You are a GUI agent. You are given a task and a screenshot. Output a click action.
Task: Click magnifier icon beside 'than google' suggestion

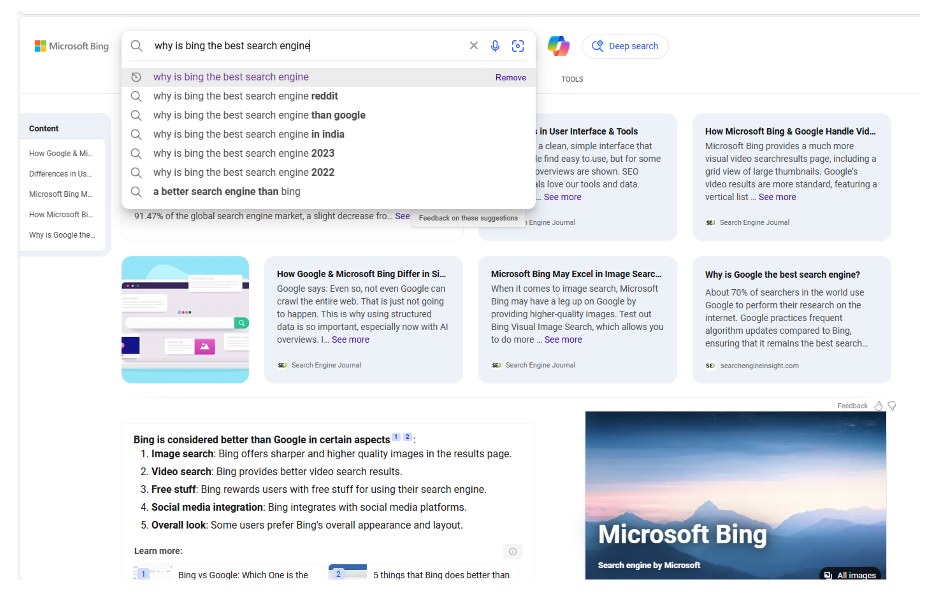point(136,115)
